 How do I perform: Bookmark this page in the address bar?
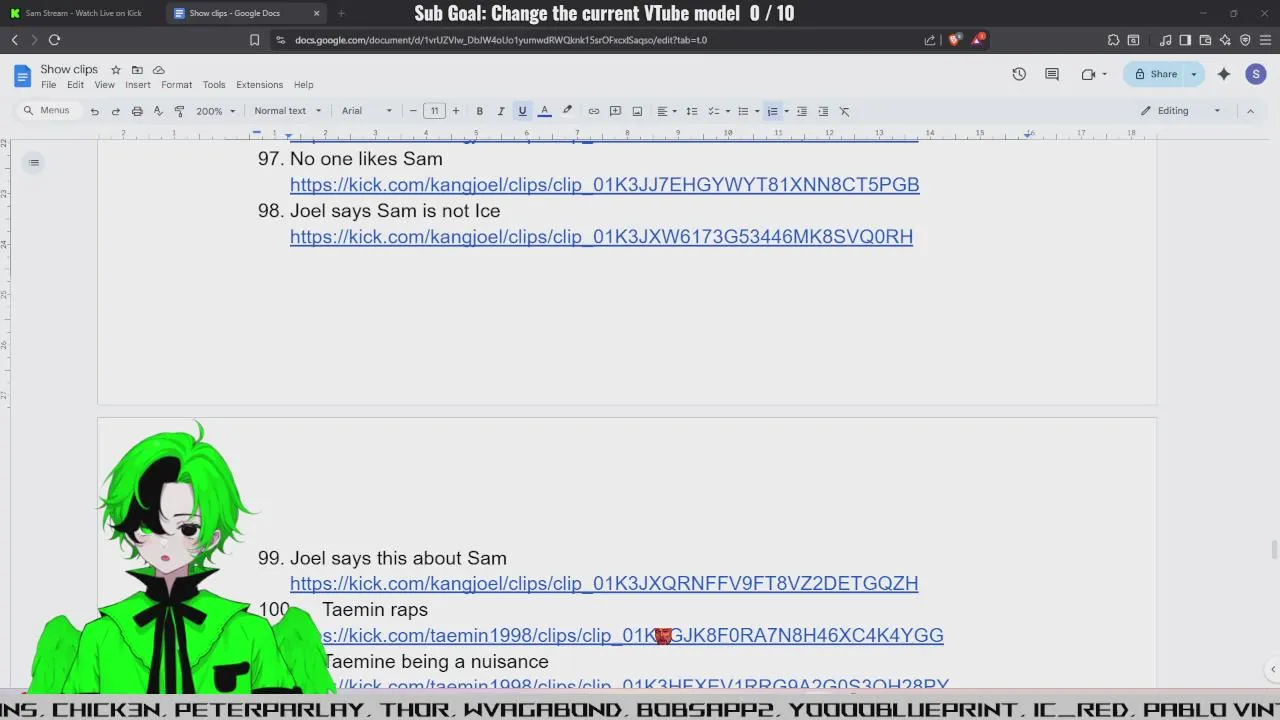tap(255, 40)
